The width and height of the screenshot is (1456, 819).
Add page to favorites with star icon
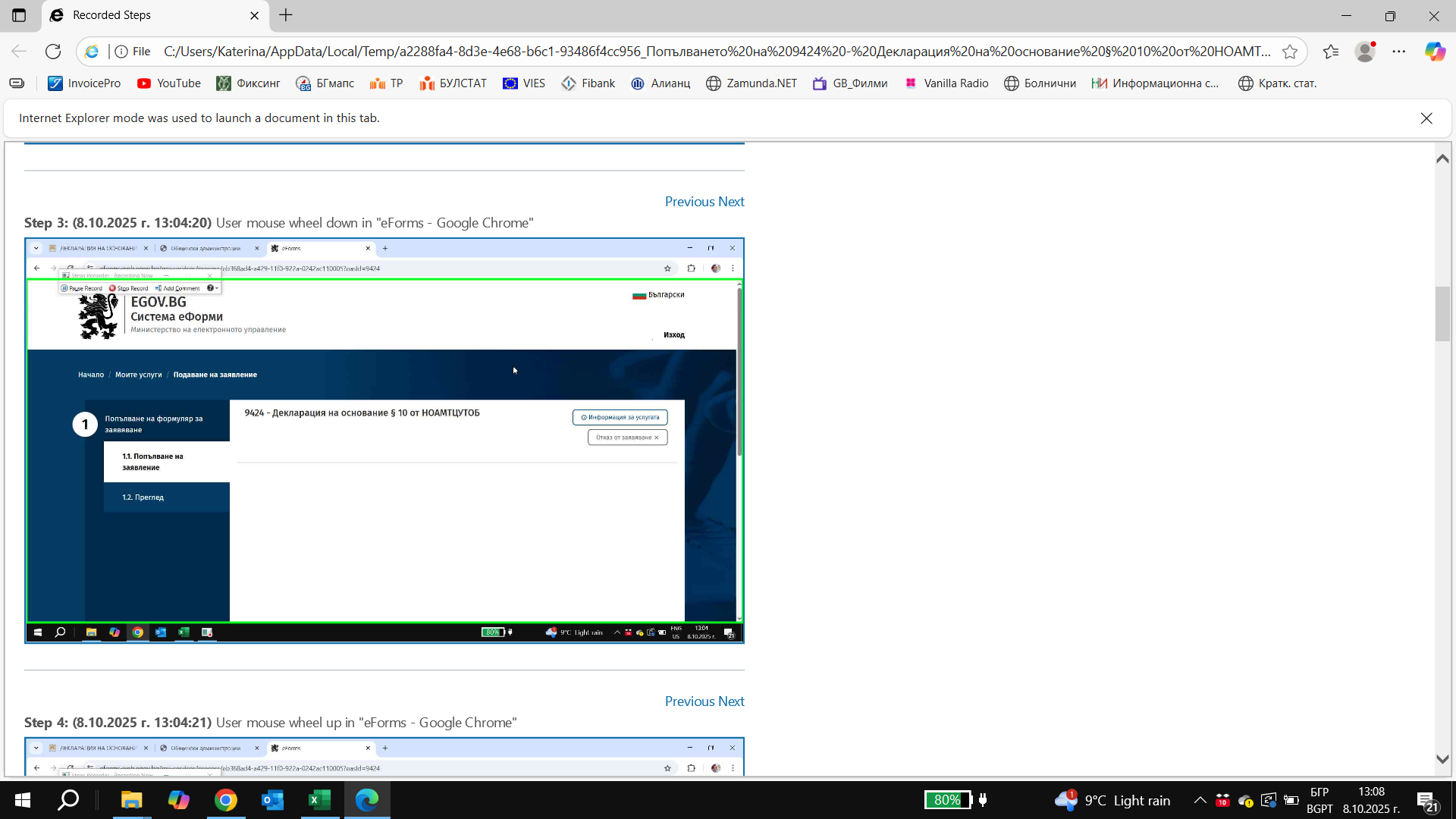1289,52
